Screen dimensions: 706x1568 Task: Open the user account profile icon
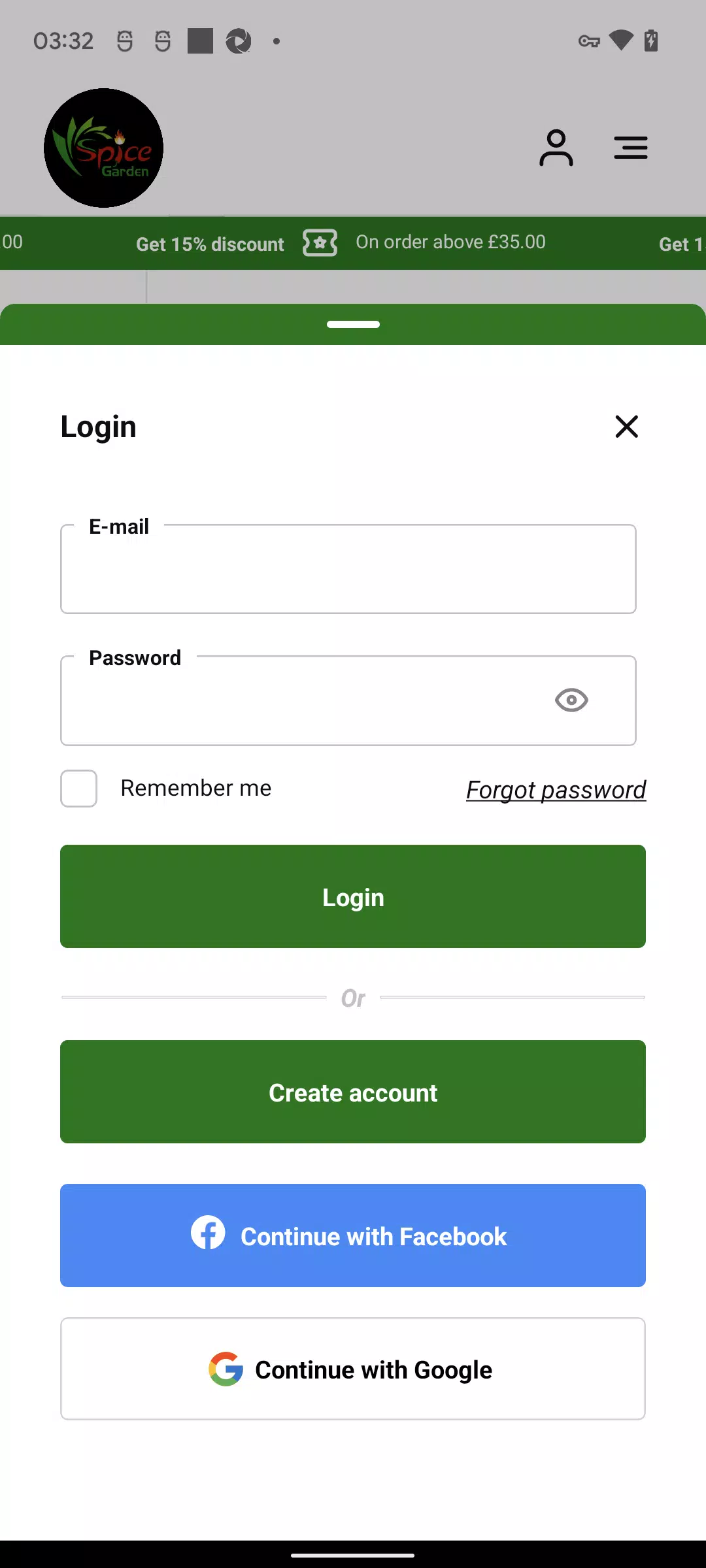(556, 148)
